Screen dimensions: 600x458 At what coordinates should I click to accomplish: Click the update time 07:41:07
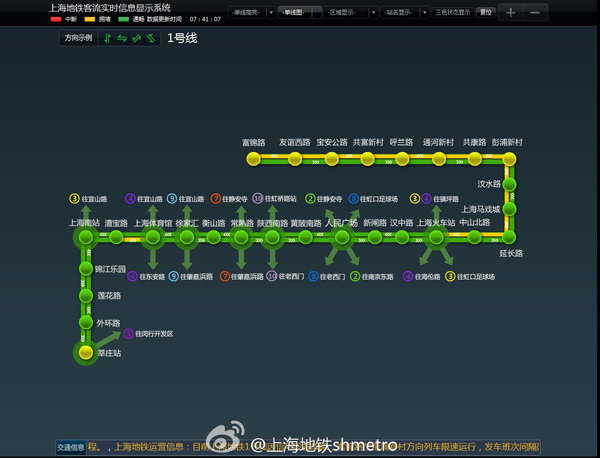click(205, 19)
